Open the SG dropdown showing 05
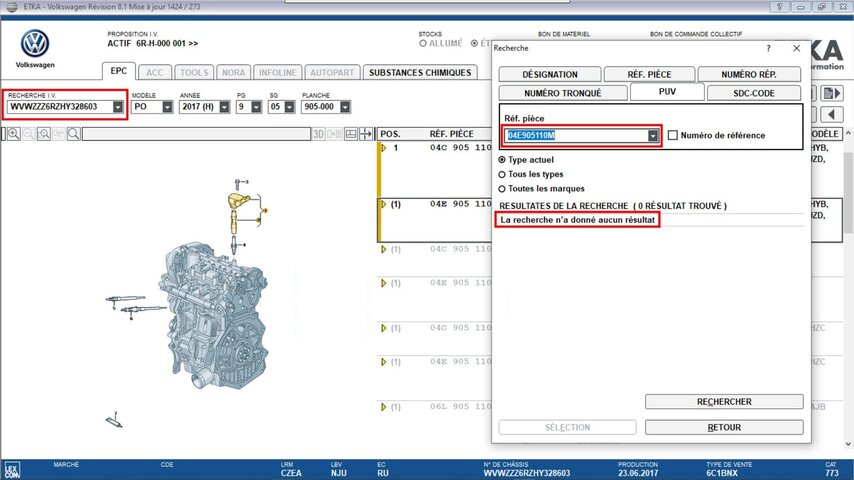 click(289, 107)
